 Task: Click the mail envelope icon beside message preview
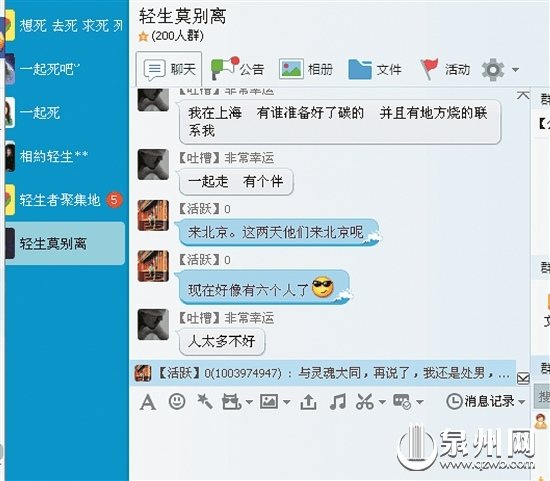pyautogui.click(x=523, y=379)
